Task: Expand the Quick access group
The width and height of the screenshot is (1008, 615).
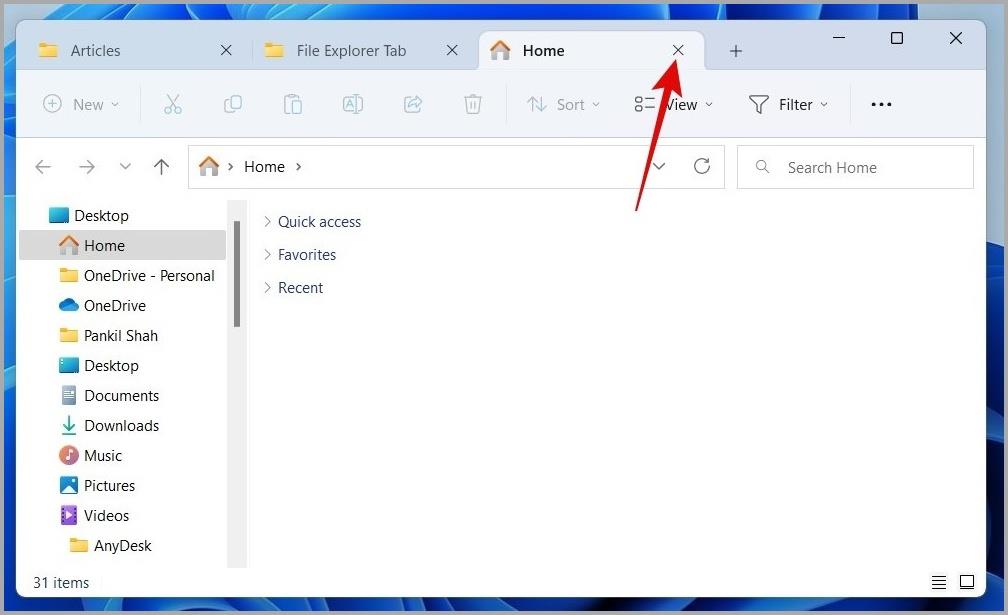Action: [267, 222]
